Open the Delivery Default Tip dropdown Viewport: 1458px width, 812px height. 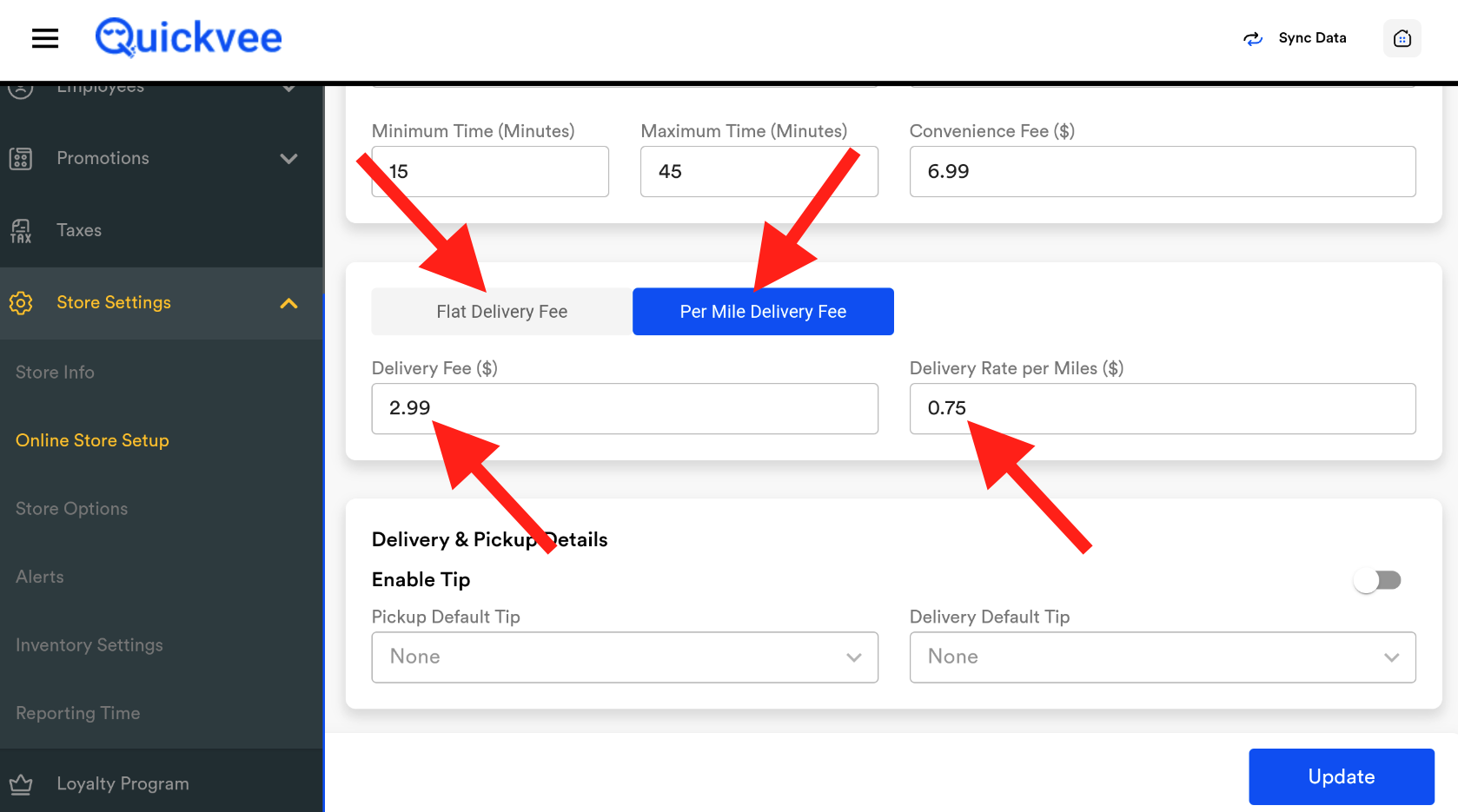[1162, 657]
